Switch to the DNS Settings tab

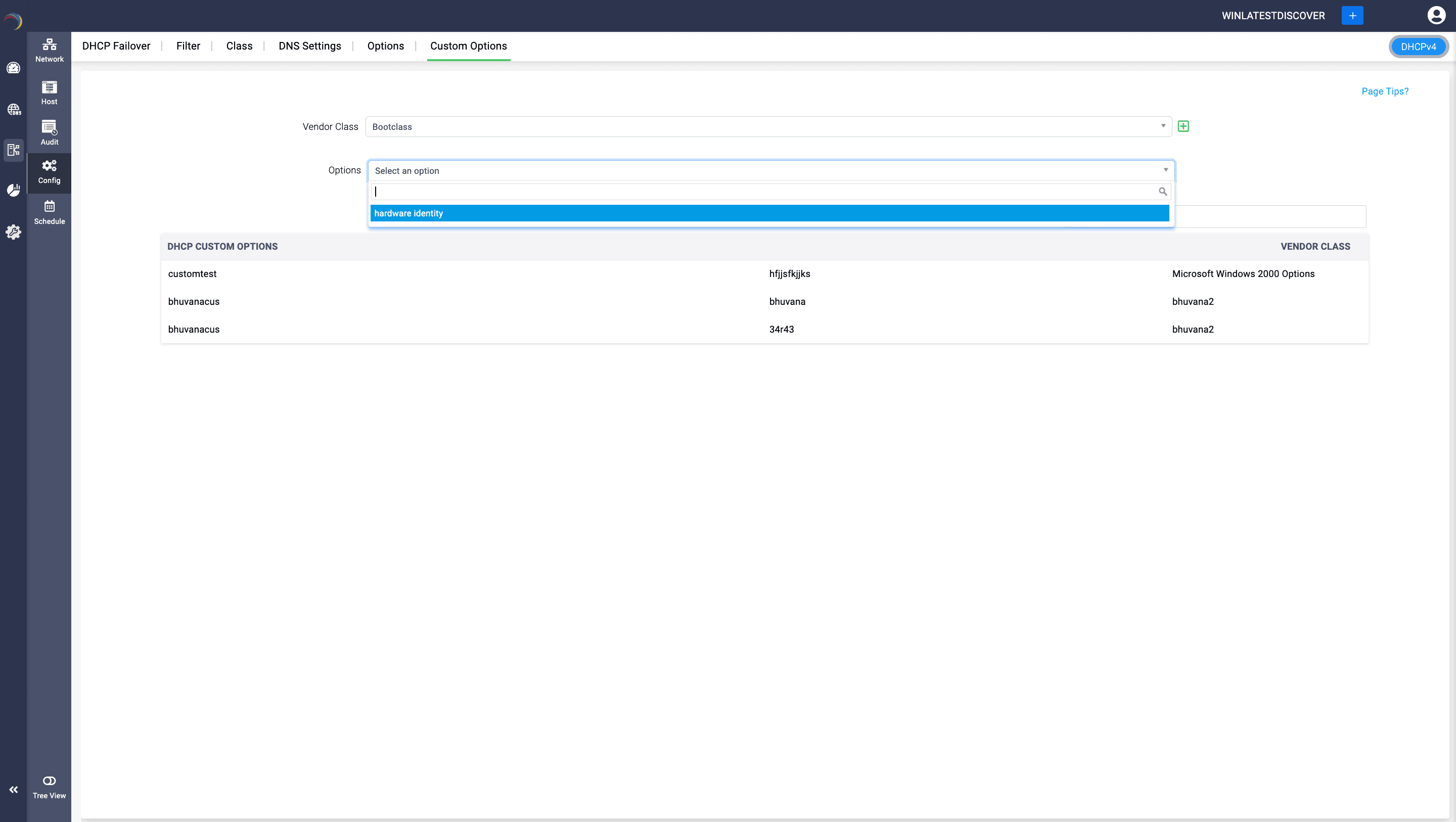[x=310, y=46]
